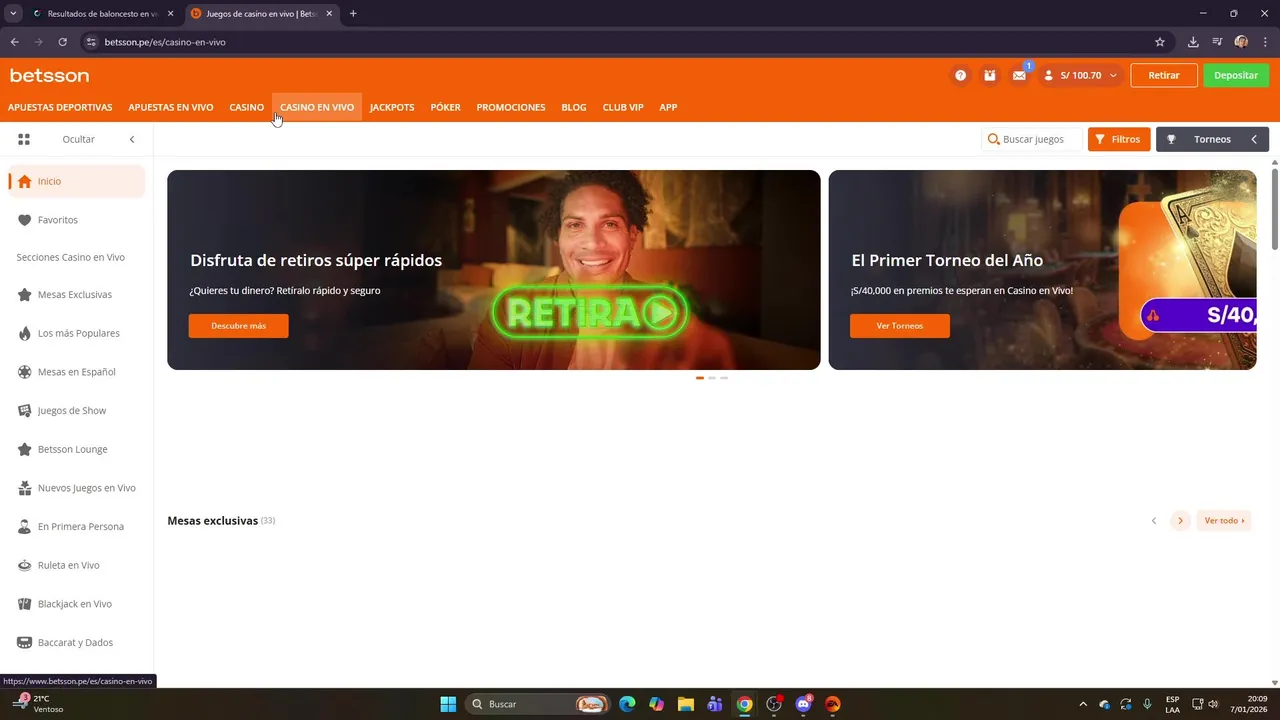Open the Club VIP page

pyautogui.click(x=623, y=107)
